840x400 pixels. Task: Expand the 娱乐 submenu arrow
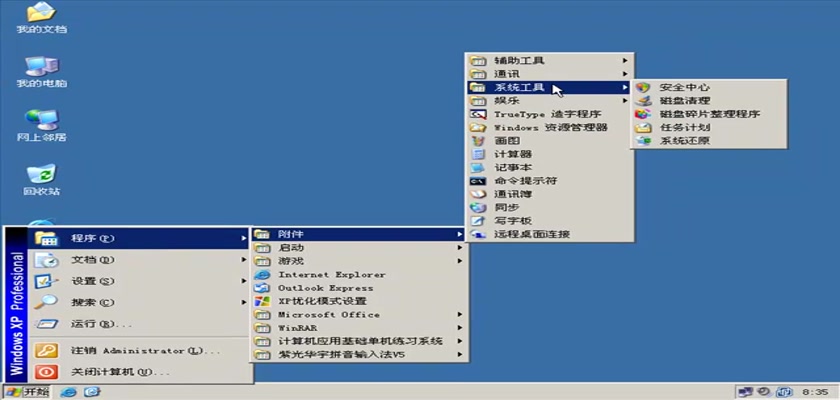[x=625, y=101]
